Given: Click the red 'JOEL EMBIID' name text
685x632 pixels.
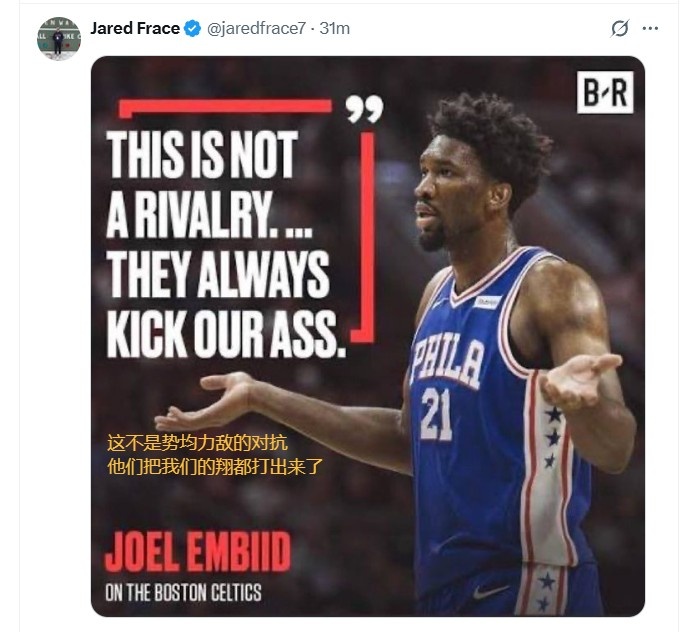Looking at the screenshot, I should [198, 551].
